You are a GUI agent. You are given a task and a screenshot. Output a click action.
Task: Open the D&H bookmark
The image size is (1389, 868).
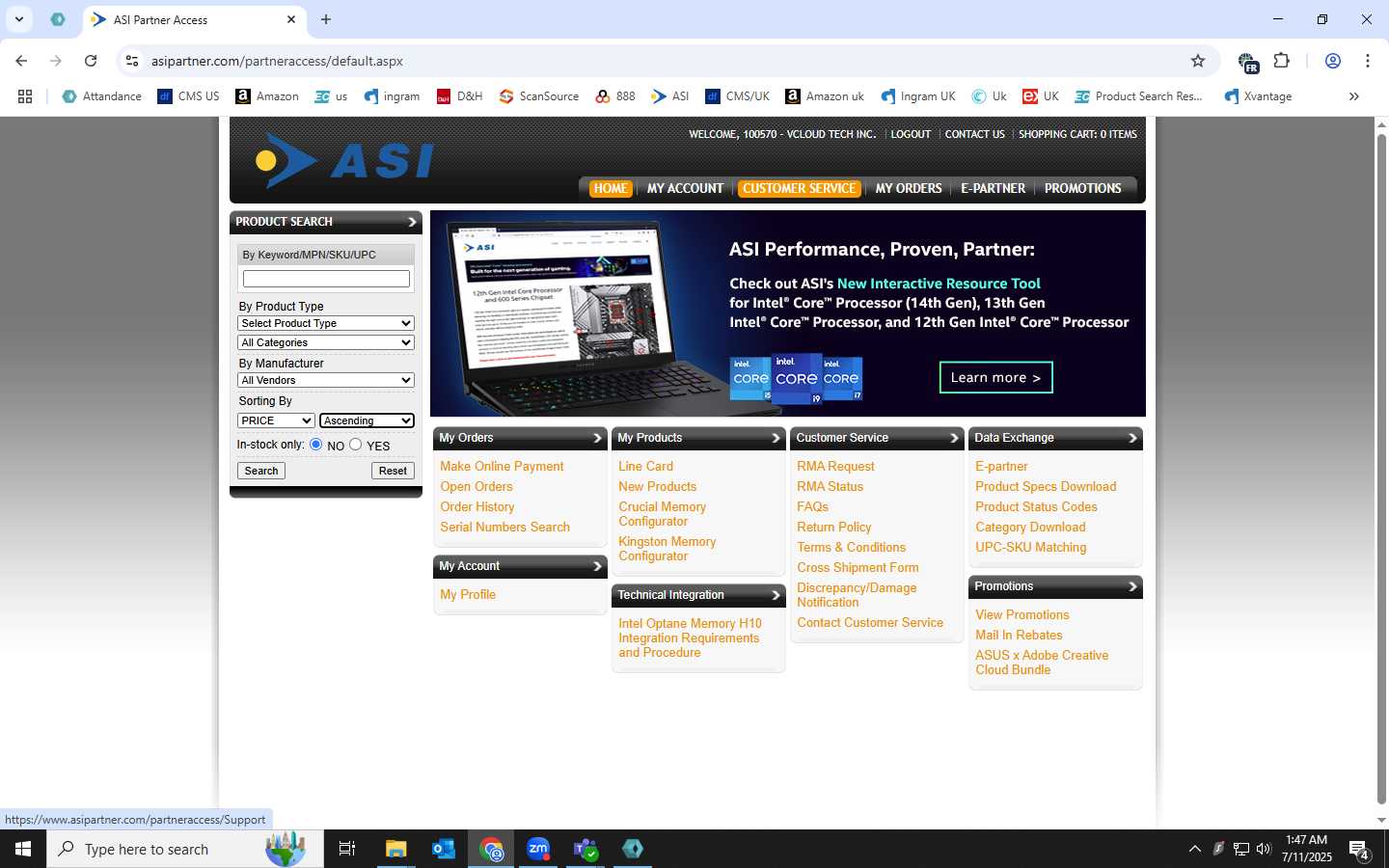coord(459,96)
